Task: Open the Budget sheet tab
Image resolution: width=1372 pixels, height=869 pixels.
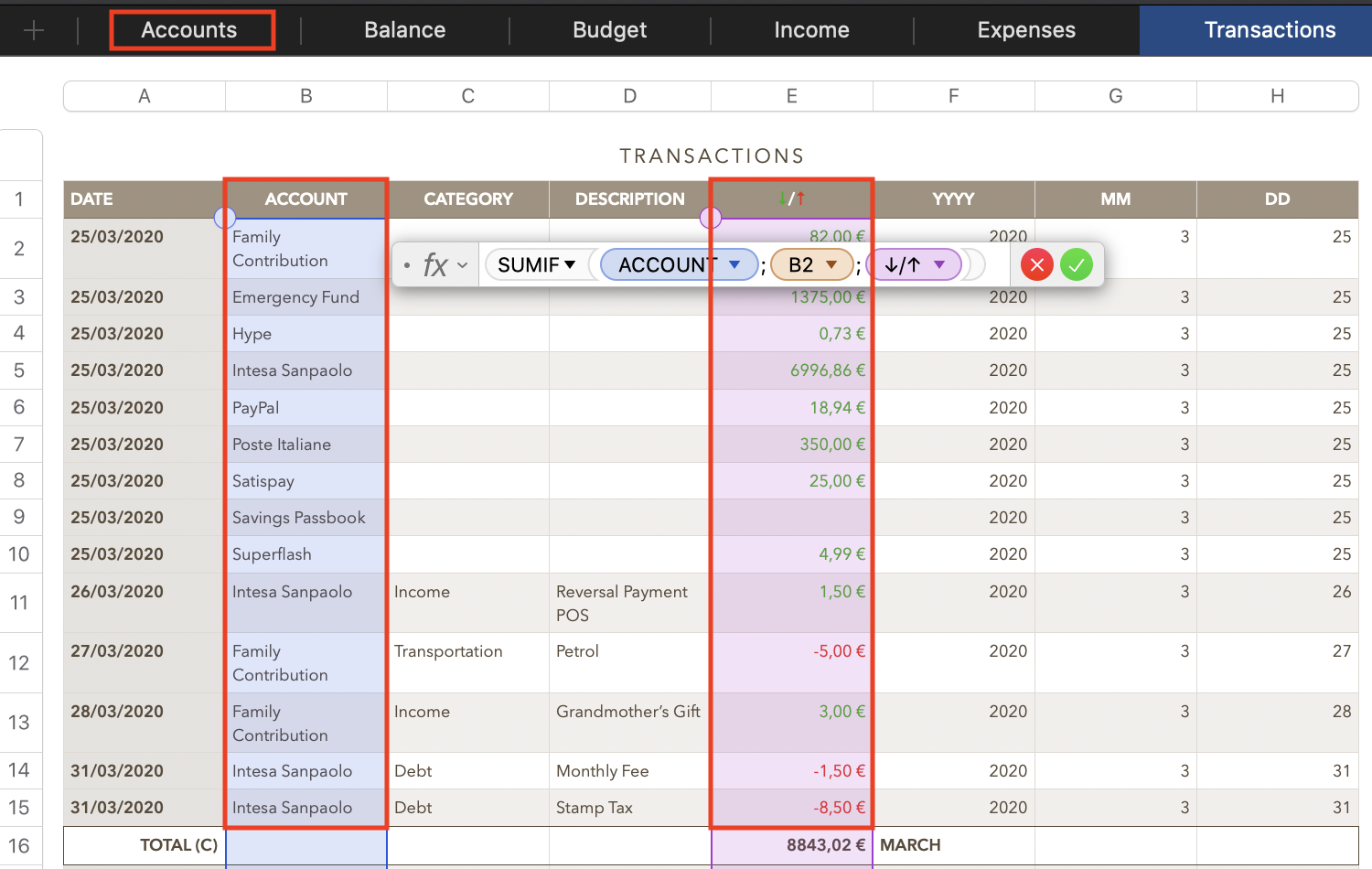Action: pos(610,30)
